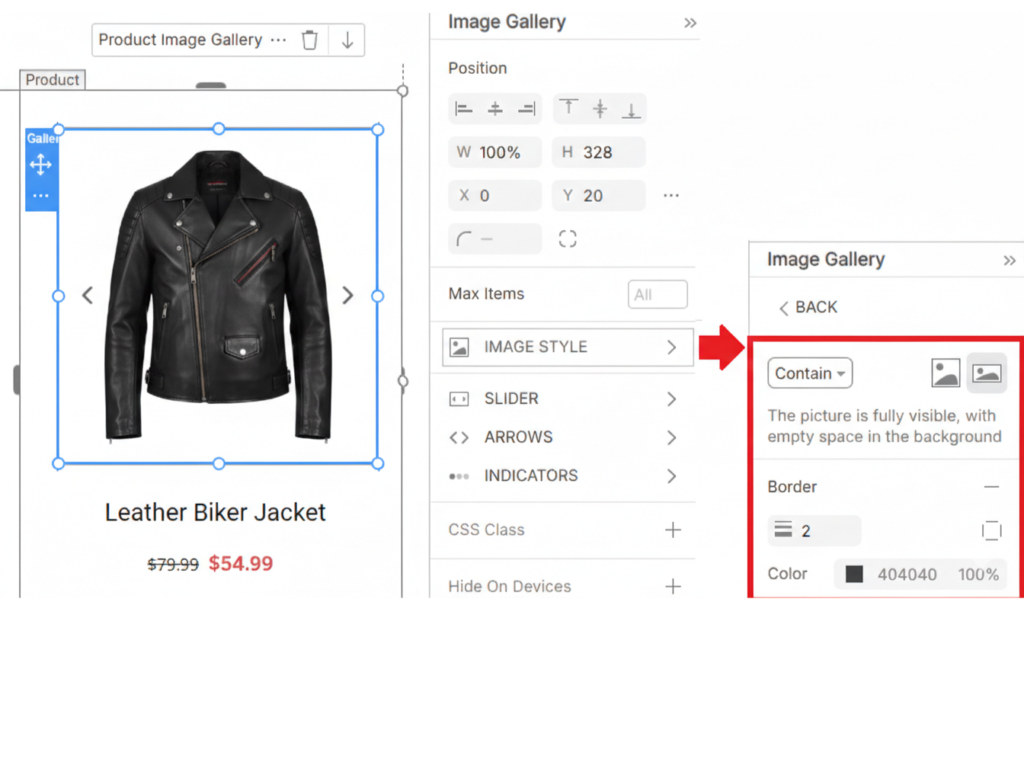Viewport: 1024px width, 762px height.
Task: Expand the CSS Class section
Action: (x=673, y=530)
